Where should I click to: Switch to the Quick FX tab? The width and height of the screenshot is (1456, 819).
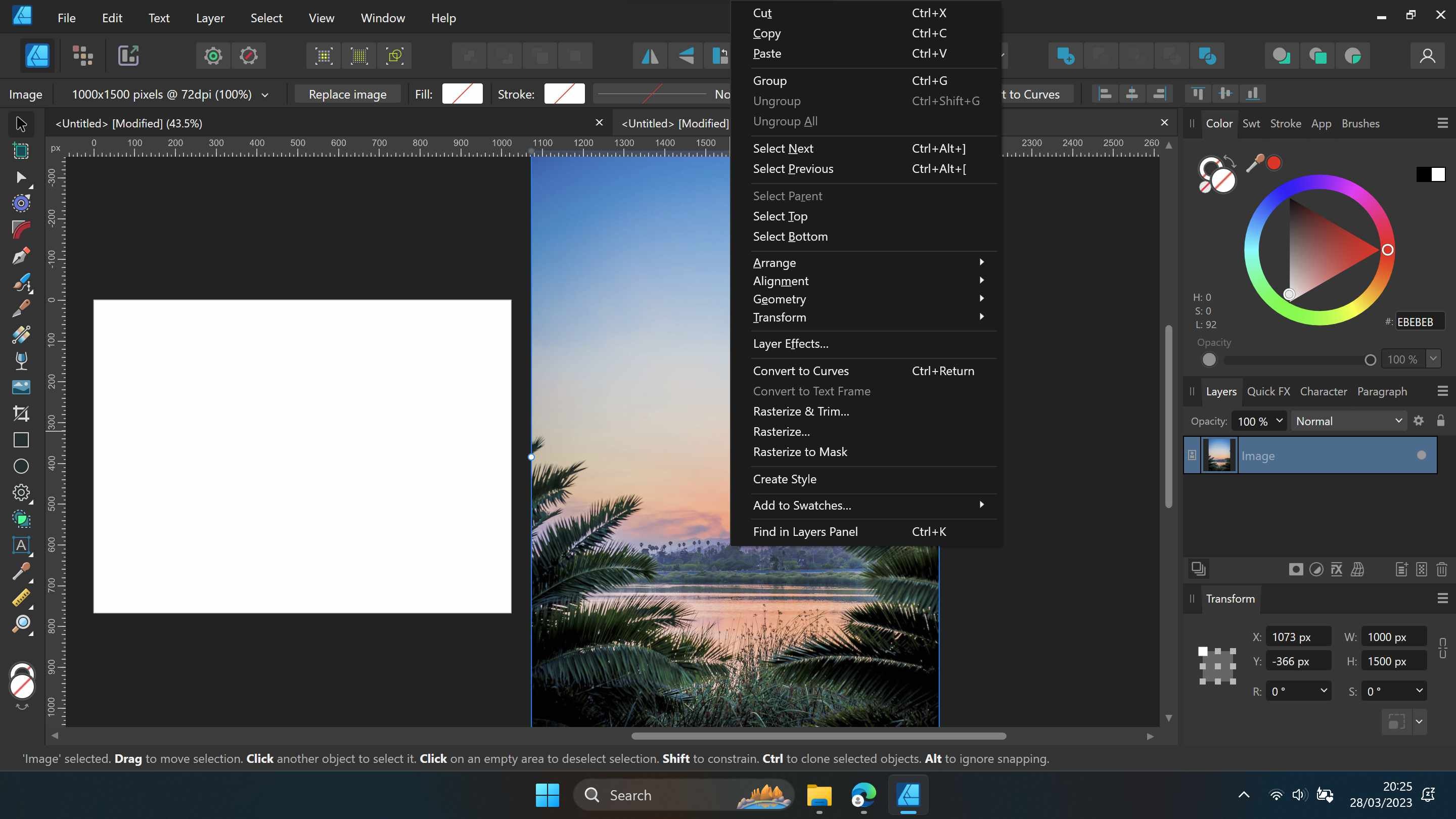click(1268, 391)
